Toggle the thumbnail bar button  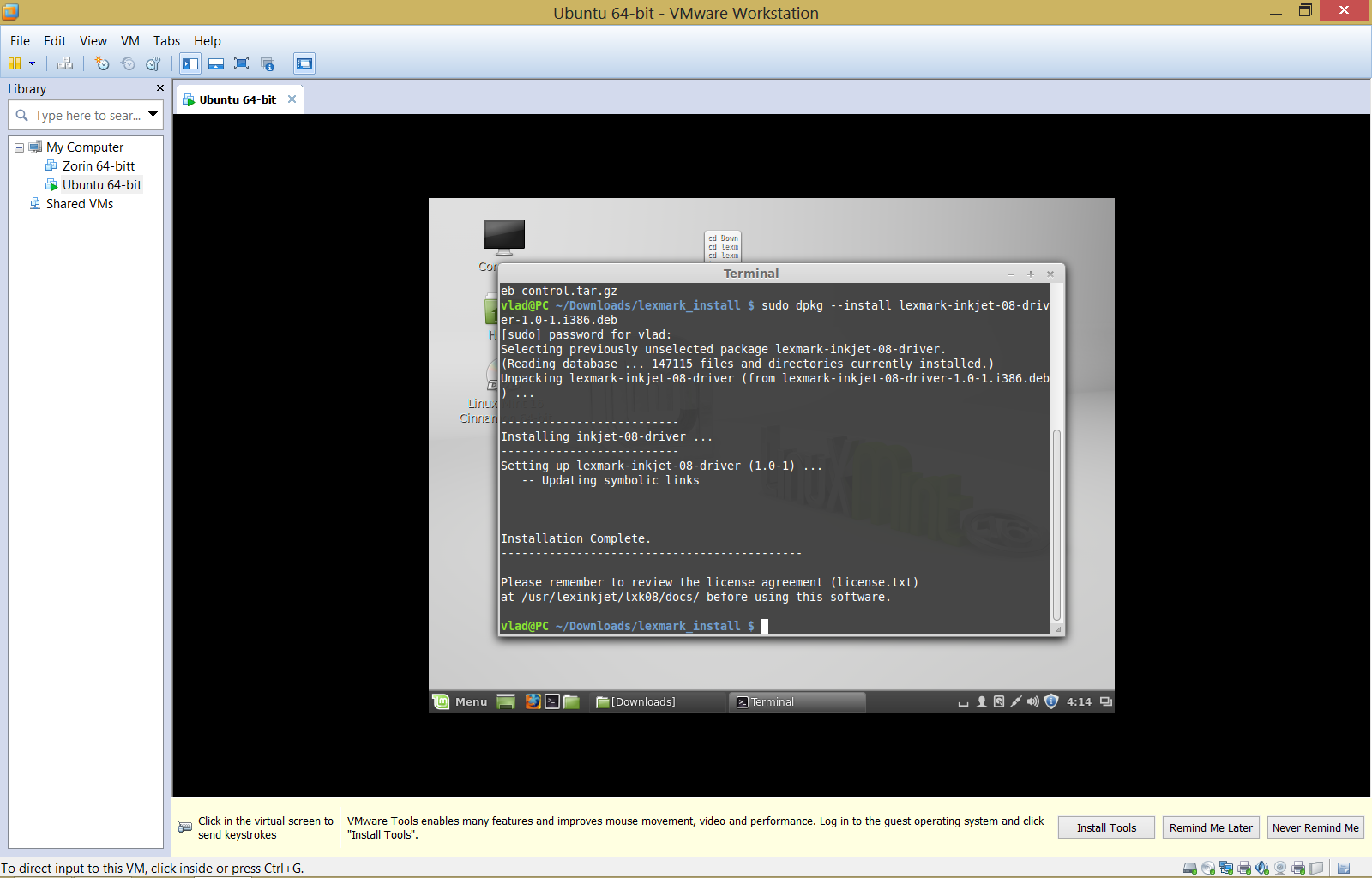point(216,63)
